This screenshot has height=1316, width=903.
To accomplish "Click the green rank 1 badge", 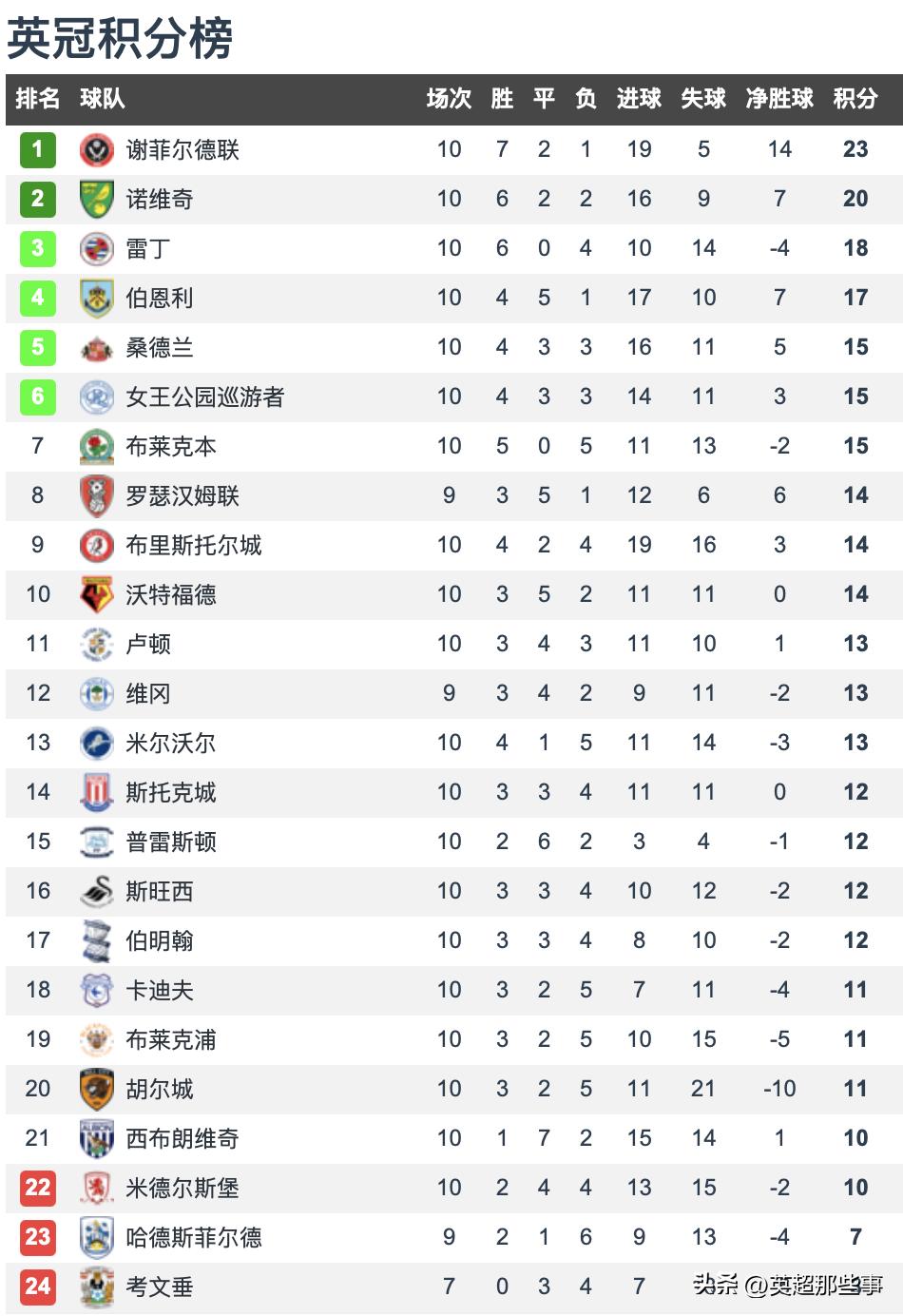I will point(38,149).
